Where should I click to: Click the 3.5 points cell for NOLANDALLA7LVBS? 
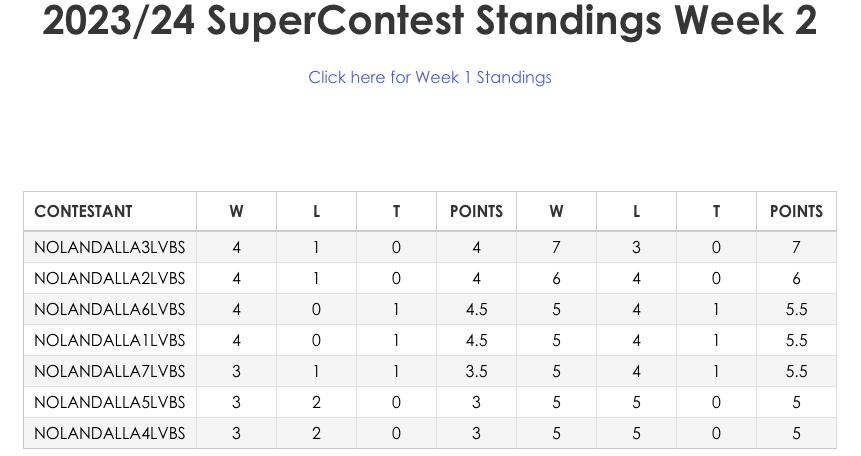pyautogui.click(x=476, y=371)
